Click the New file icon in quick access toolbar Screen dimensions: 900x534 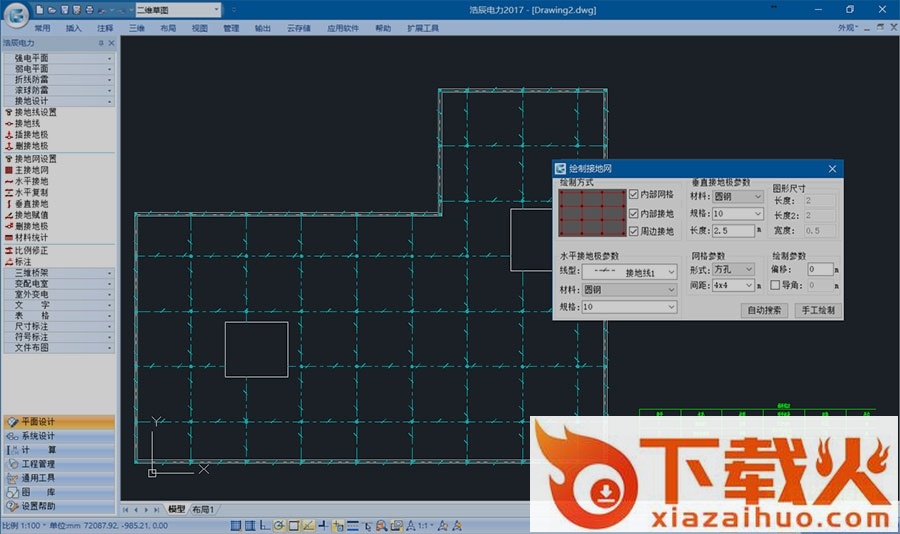pos(39,10)
